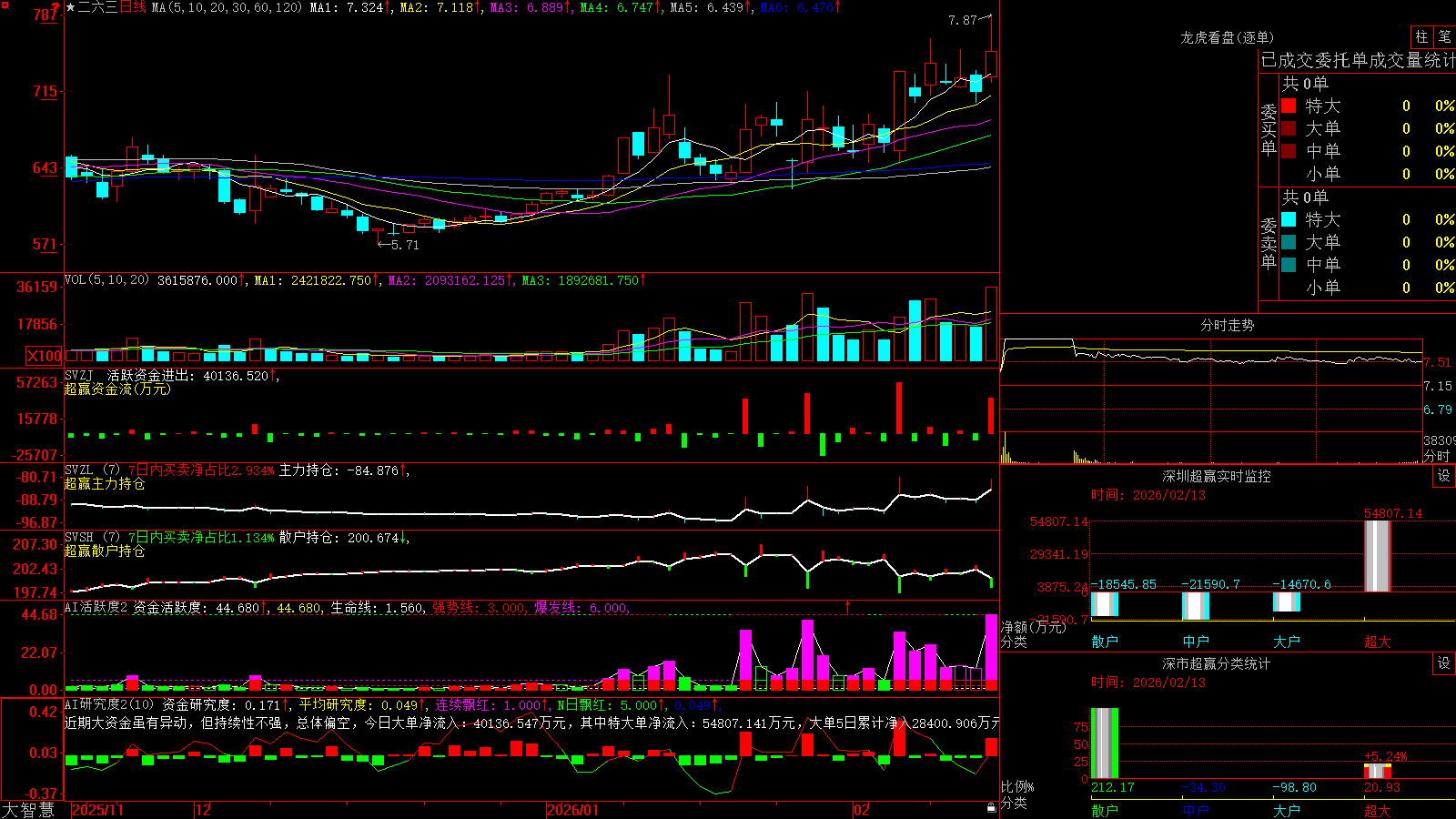
Task: Open 设 settings for 深圳超赢实时监控 panel
Action: tap(1444, 476)
